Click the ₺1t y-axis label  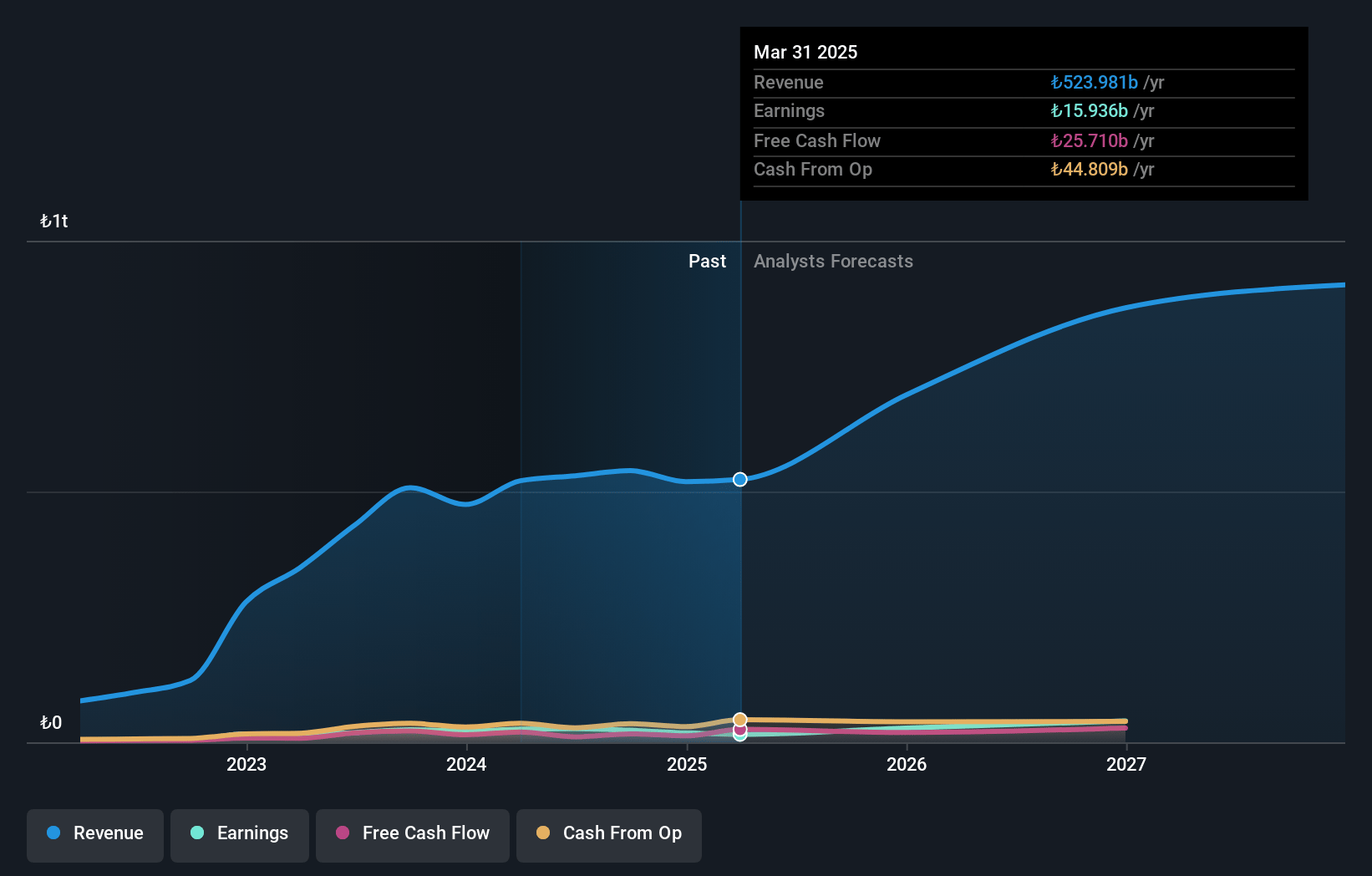[x=54, y=221]
